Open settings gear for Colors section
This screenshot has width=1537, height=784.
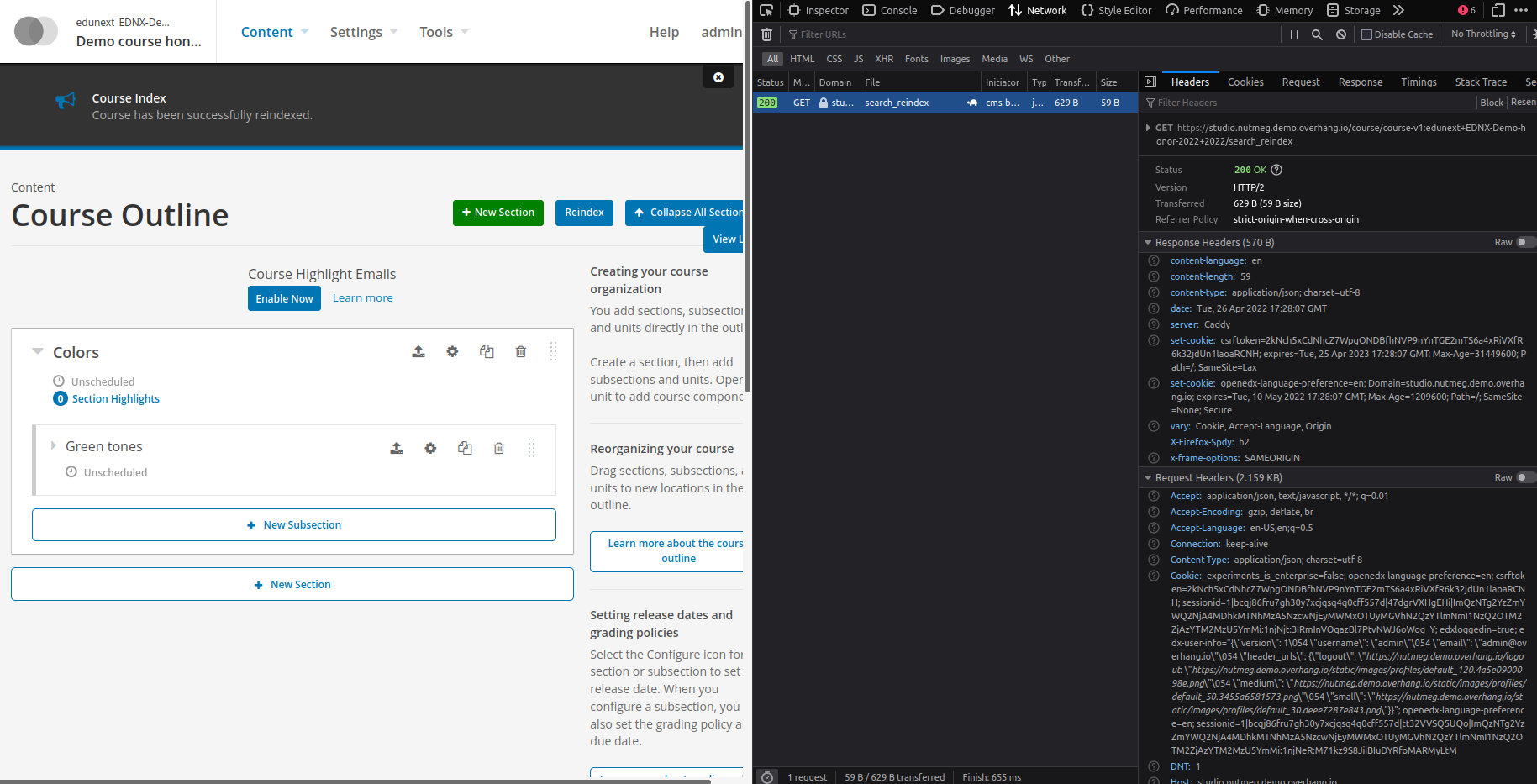(x=452, y=351)
